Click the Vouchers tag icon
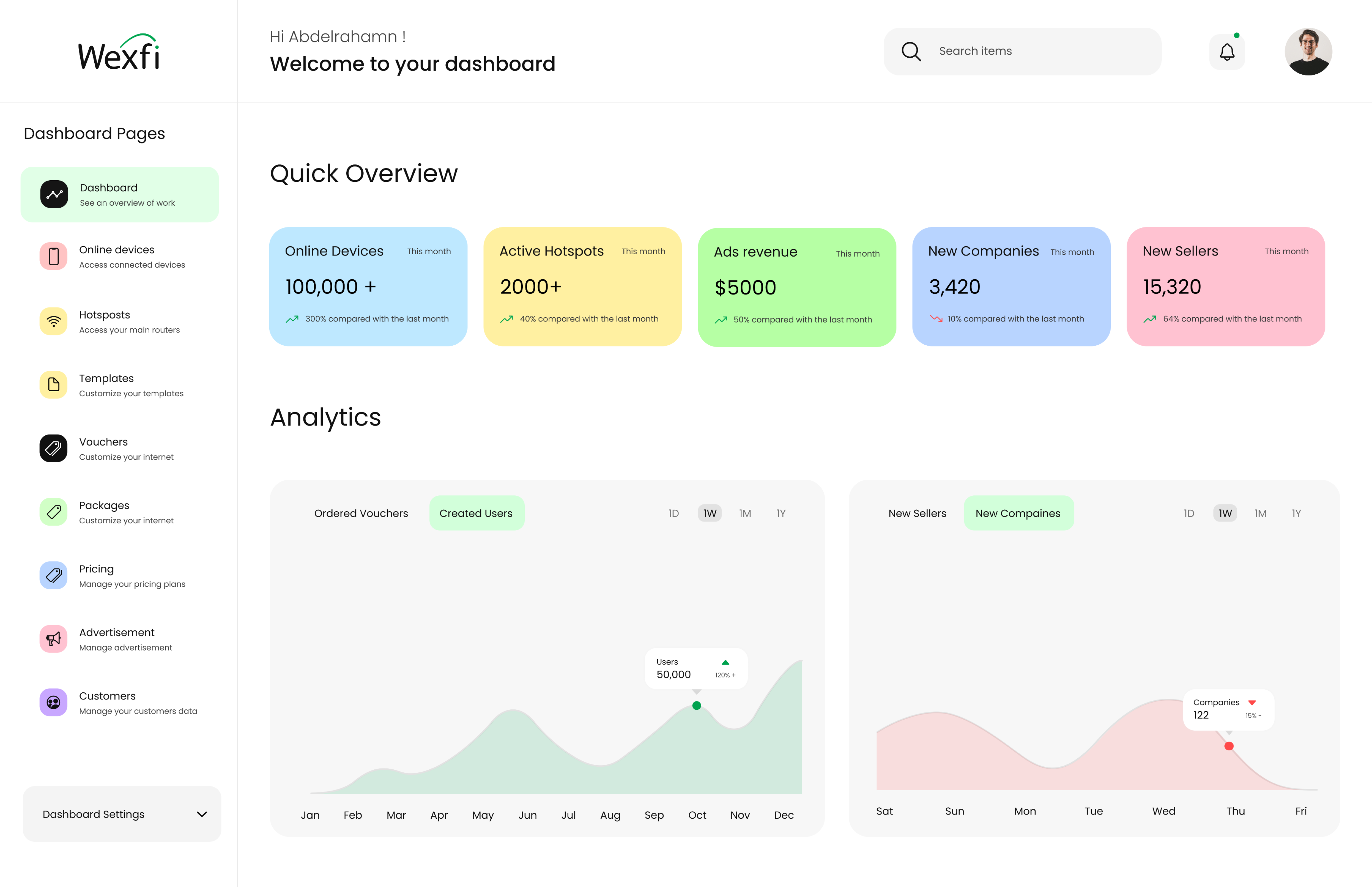 point(53,448)
